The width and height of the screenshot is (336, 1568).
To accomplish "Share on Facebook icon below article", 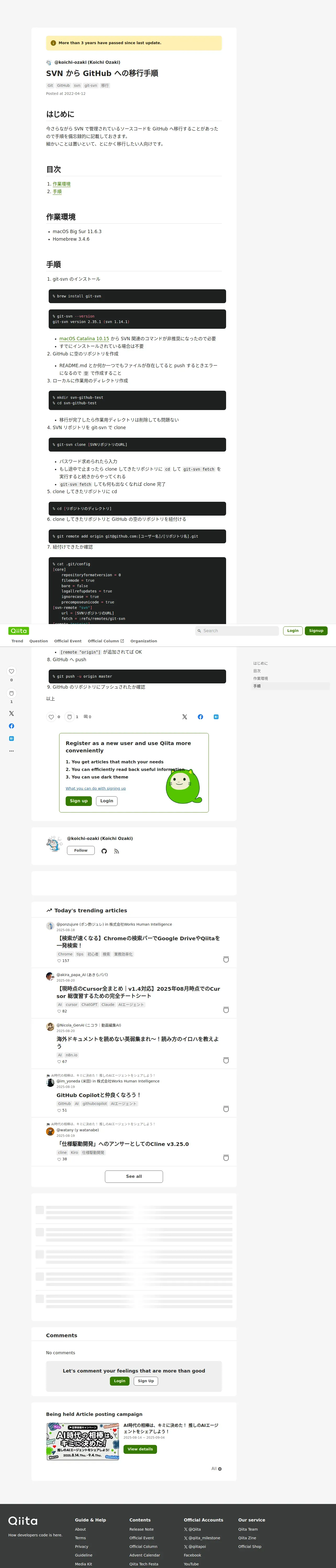I will pos(201,717).
